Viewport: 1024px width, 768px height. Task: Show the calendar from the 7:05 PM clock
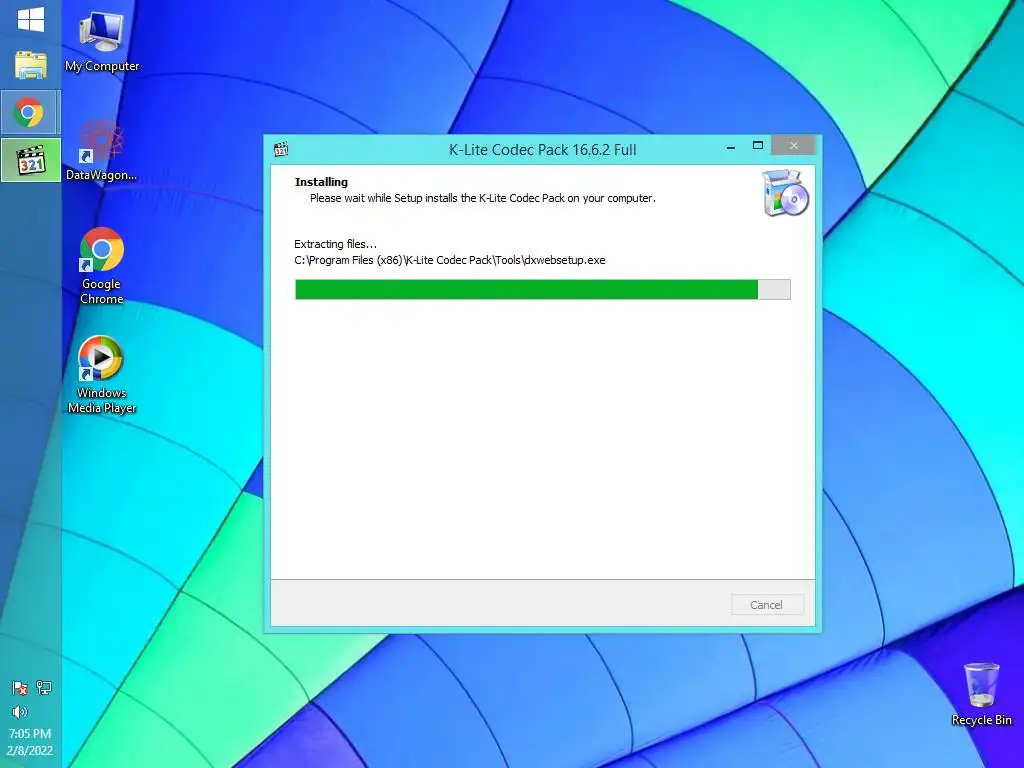tap(30, 742)
